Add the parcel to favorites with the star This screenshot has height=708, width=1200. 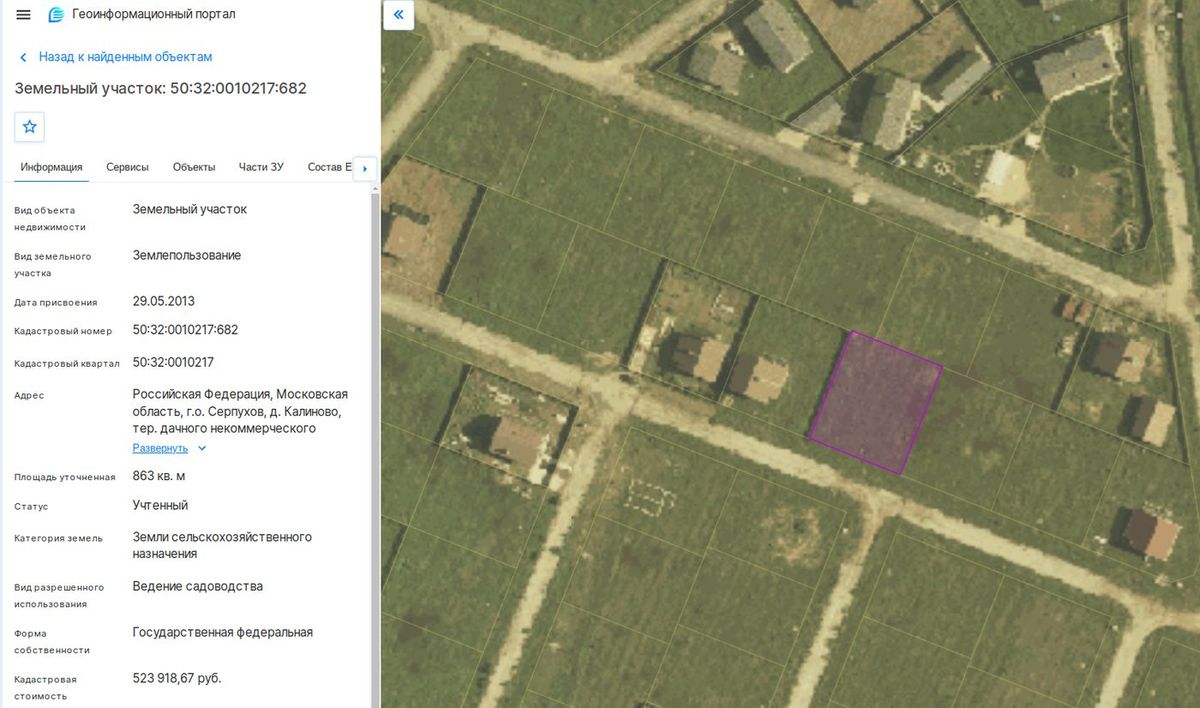tap(29, 127)
